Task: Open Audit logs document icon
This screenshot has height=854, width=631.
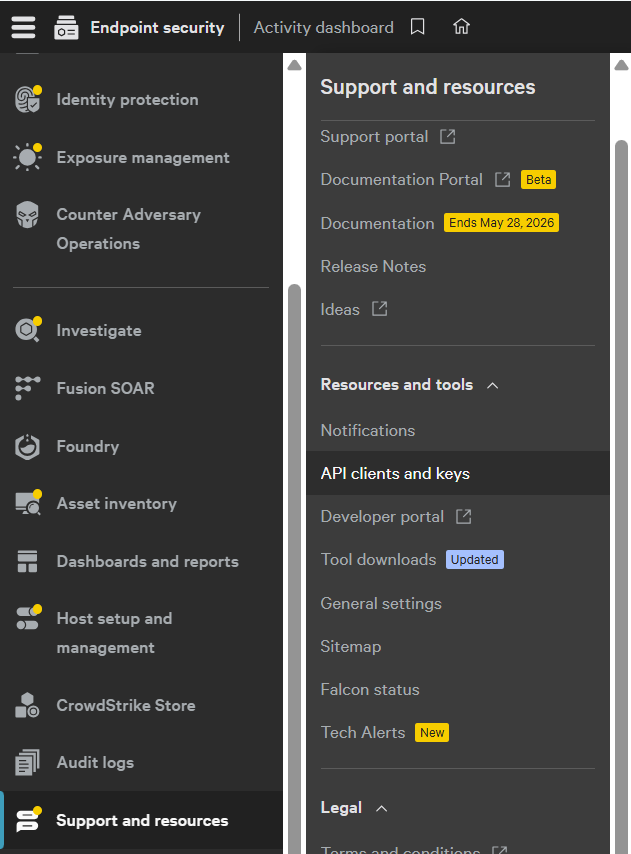Action: tap(27, 762)
